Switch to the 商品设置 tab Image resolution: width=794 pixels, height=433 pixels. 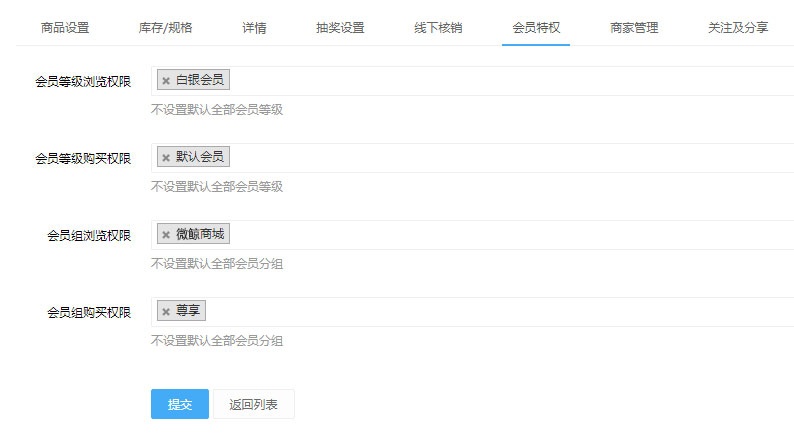point(66,28)
